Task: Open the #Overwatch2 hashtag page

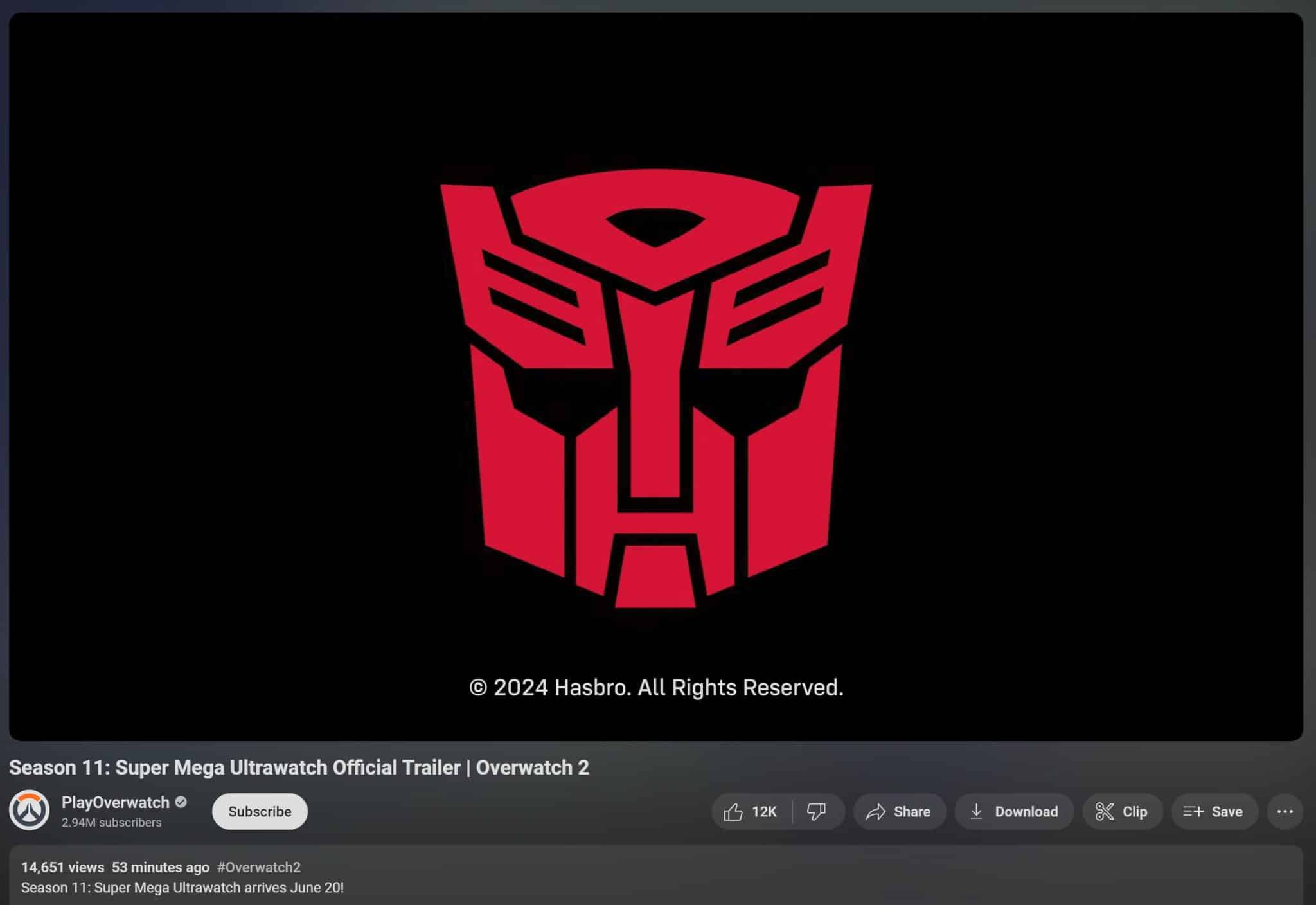Action: (x=260, y=866)
